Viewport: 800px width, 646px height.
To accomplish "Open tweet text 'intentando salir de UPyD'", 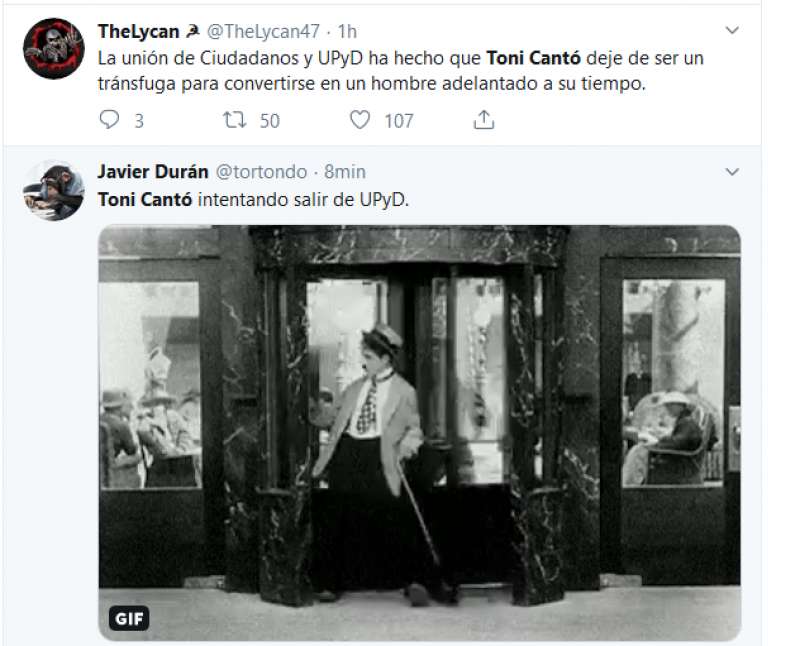I will pos(303,200).
